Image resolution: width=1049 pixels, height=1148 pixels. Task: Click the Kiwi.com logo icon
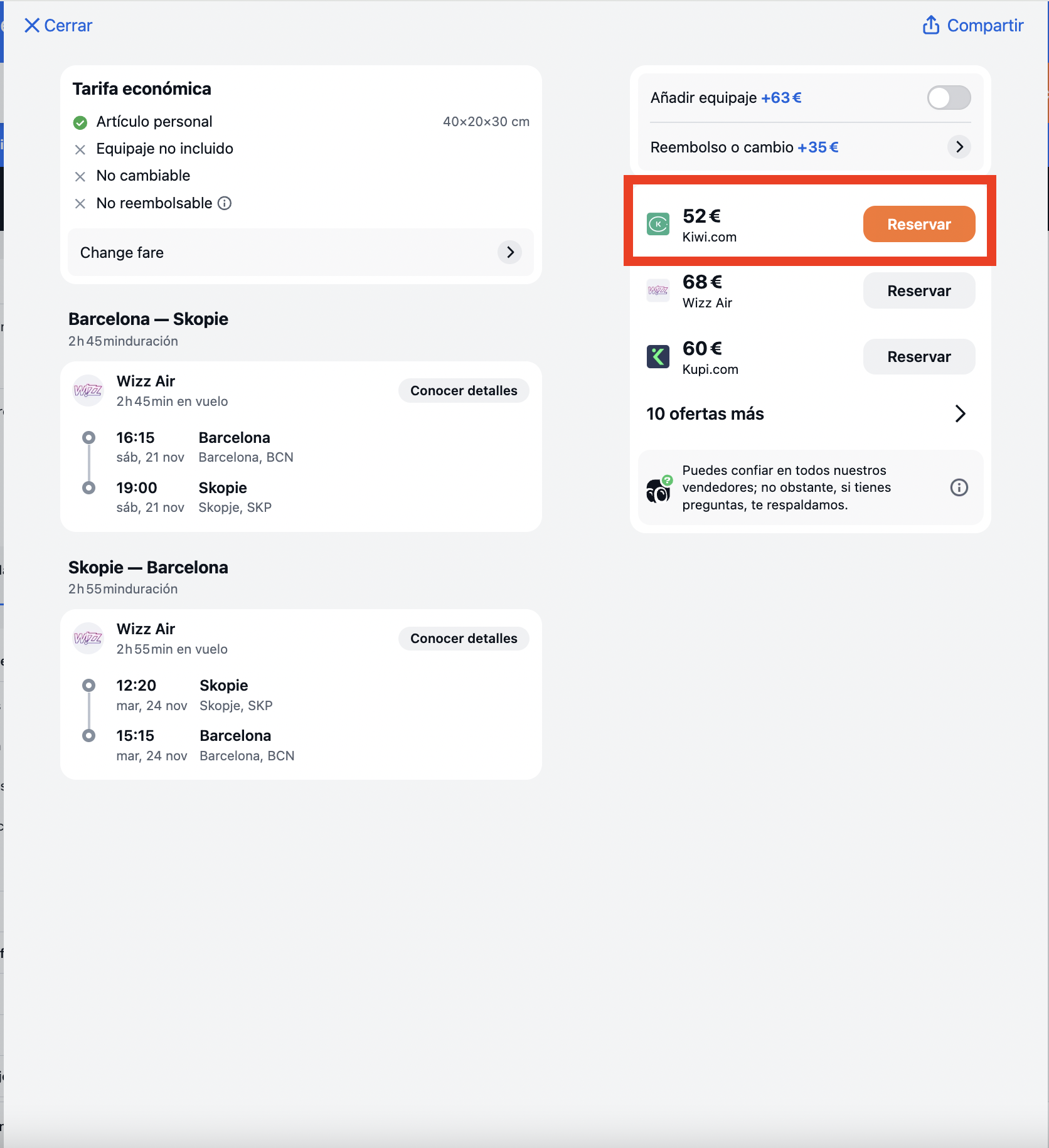click(658, 224)
